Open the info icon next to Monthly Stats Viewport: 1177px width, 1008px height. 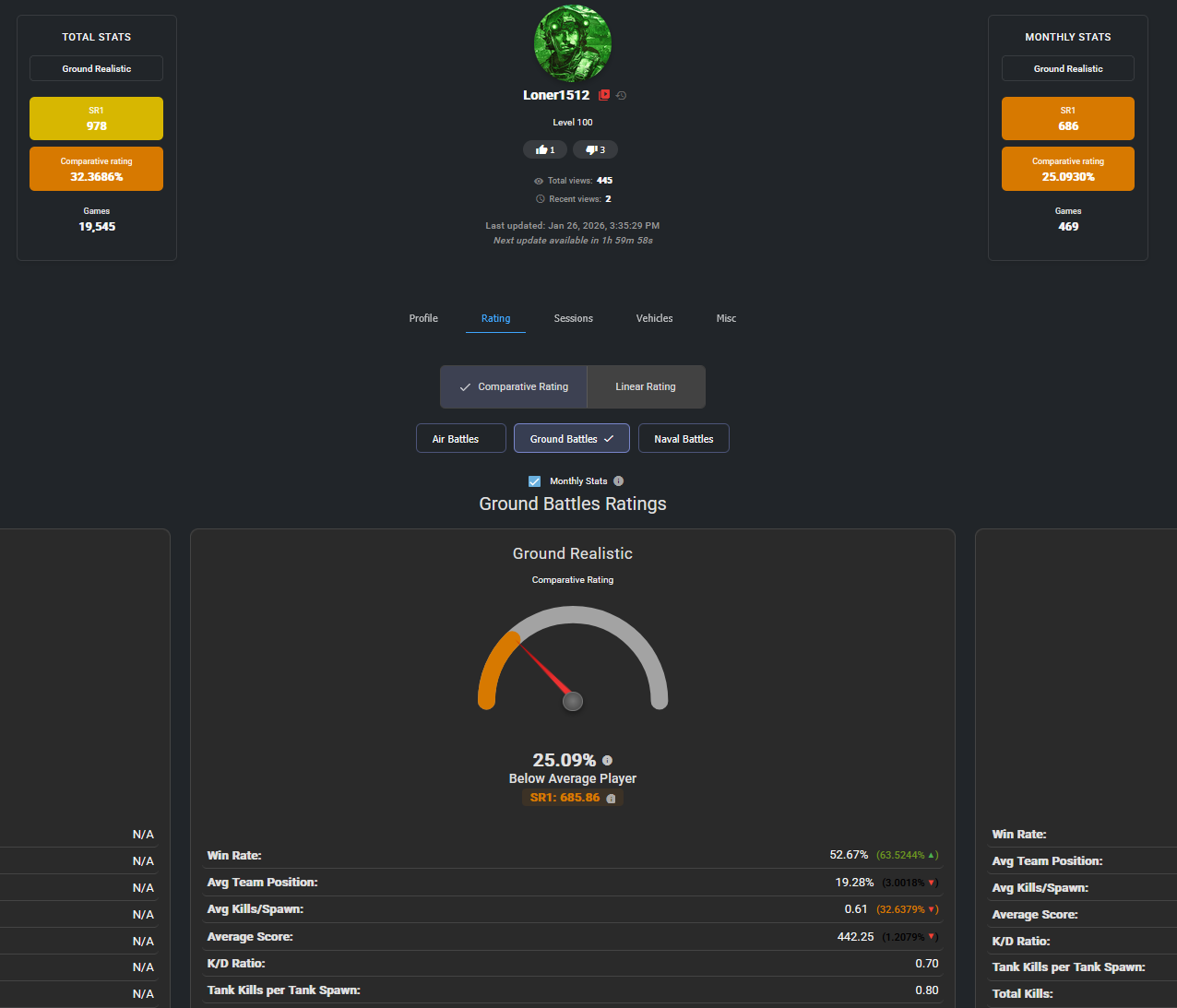pyautogui.click(x=618, y=480)
